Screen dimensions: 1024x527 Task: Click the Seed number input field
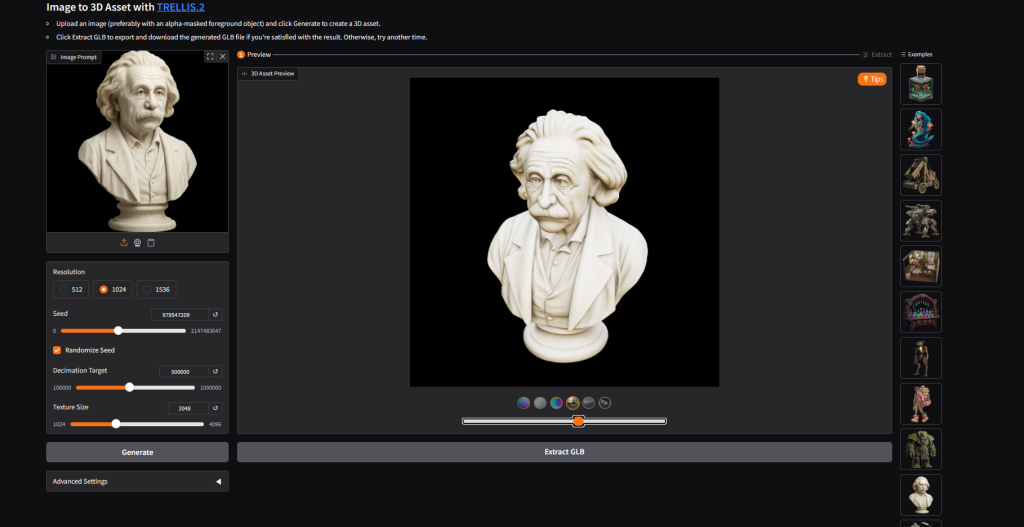(179, 314)
